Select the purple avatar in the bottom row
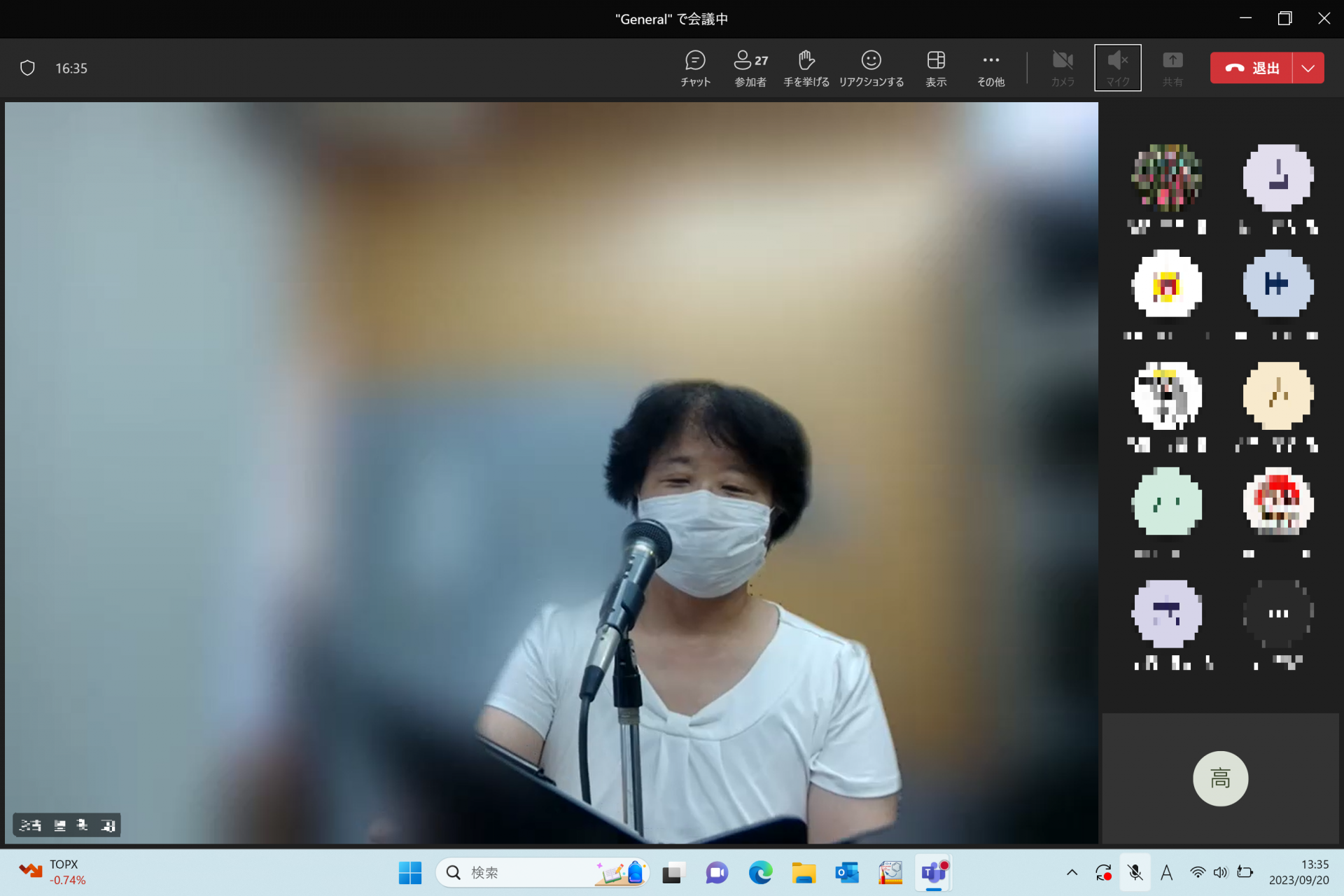Viewport: 1344px width, 896px height. [x=1167, y=614]
